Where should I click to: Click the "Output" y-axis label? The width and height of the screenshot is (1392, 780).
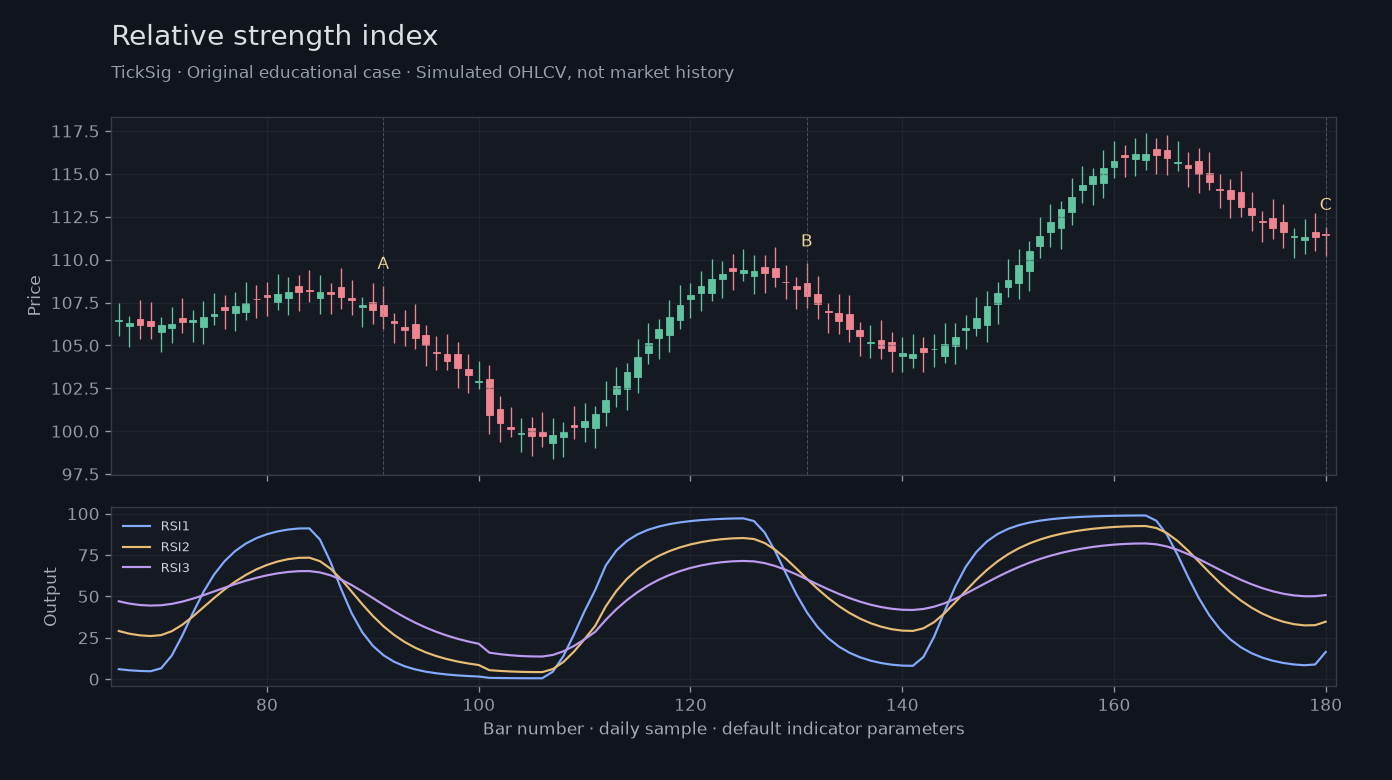tap(51, 596)
